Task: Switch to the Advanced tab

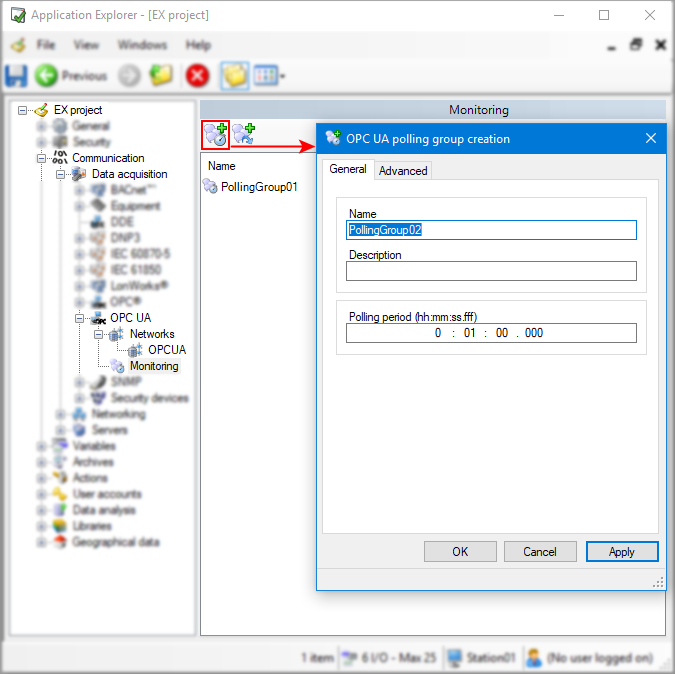Action: tap(403, 171)
